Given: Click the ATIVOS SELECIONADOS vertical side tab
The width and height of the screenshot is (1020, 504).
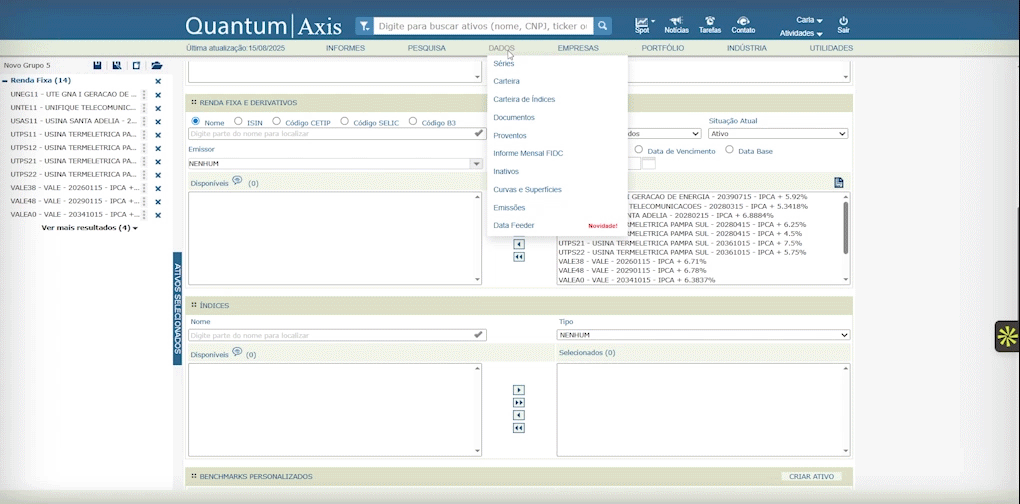Looking at the screenshot, I should coord(177,308).
